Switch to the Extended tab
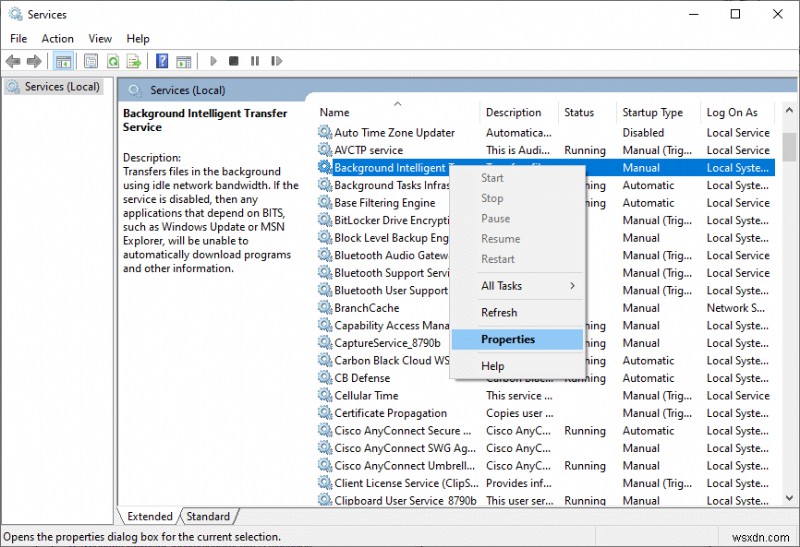This screenshot has width=800, height=547. pyautogui.click(x=149, y=516)
